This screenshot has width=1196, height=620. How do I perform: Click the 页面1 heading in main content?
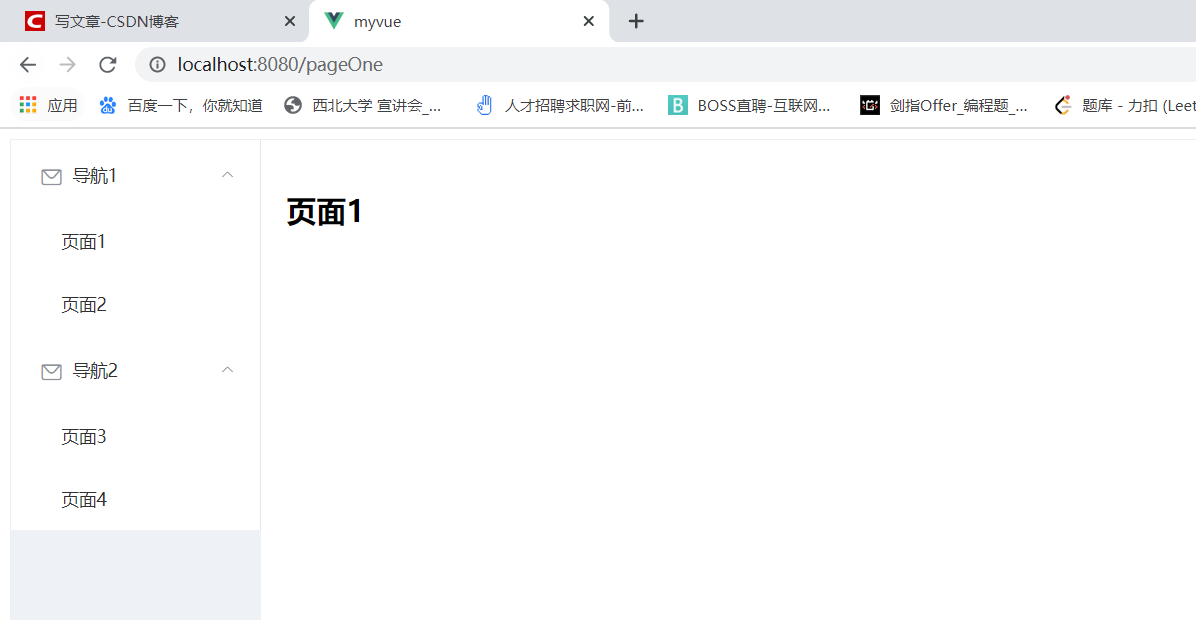click(324, 212)
